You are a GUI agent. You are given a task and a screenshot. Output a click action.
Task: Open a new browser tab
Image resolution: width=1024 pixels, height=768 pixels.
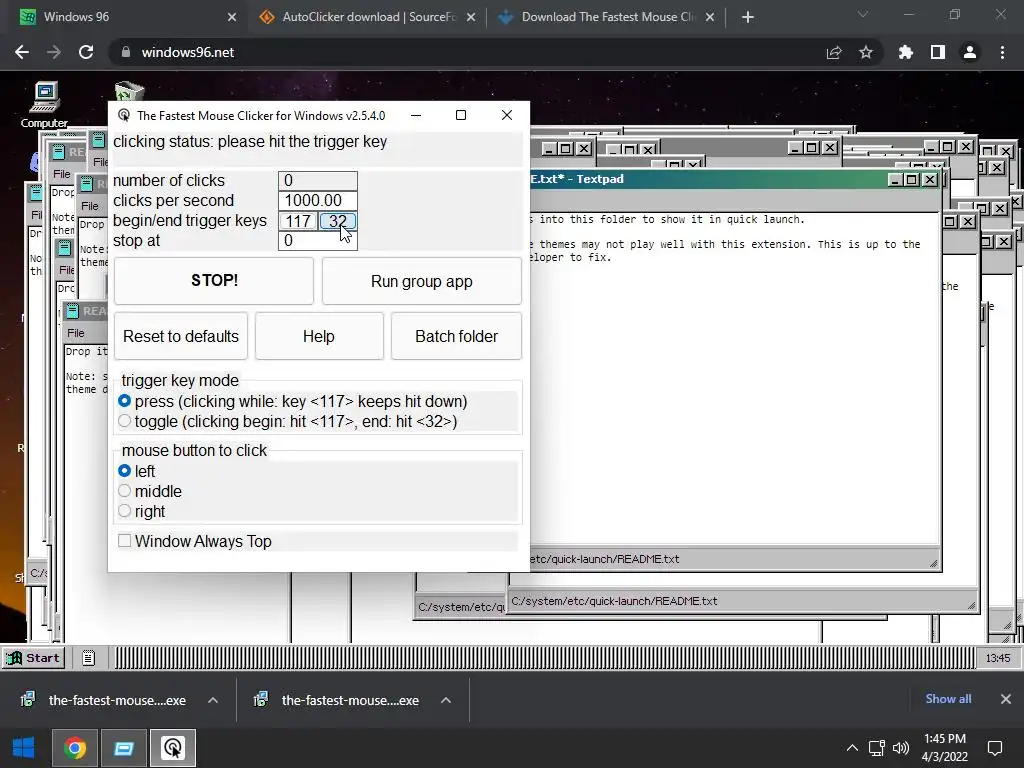[748, 17]
